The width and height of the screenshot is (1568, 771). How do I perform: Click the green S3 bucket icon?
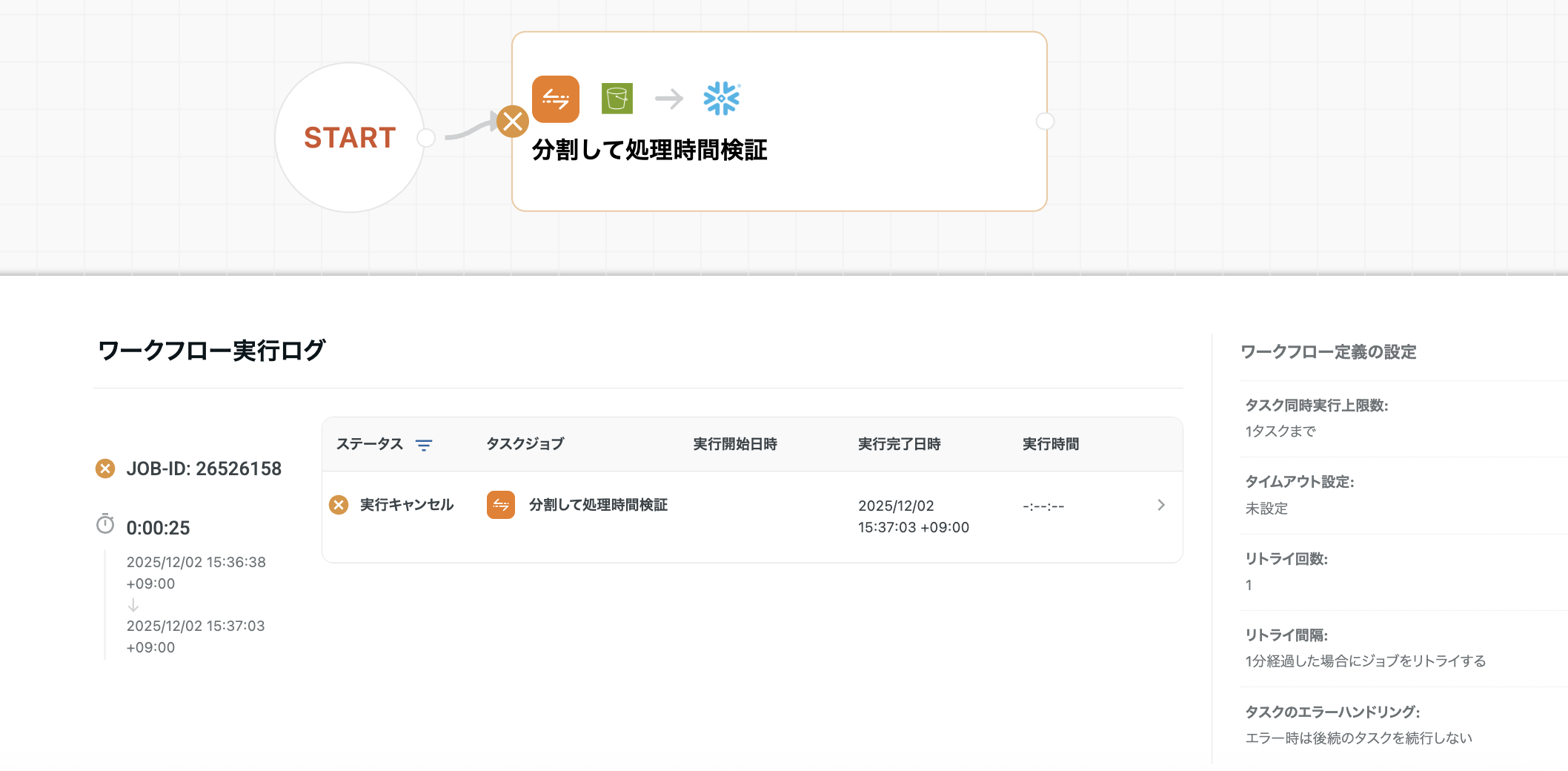(x=617, y=99)
